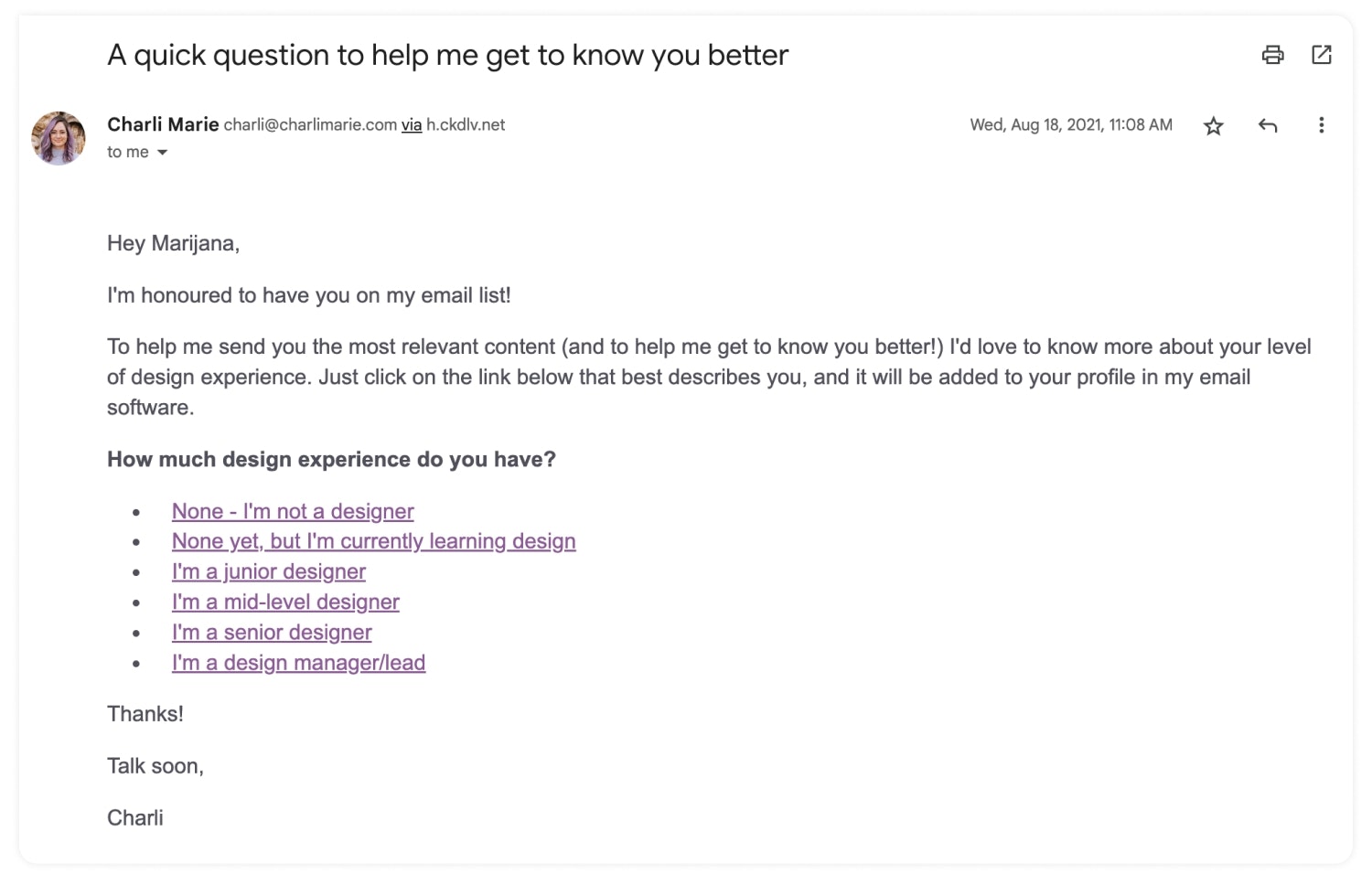Screen dimensions: 1372x885
Task: Click the sender name Charli Marie
Action: click(x=163, y=124)
